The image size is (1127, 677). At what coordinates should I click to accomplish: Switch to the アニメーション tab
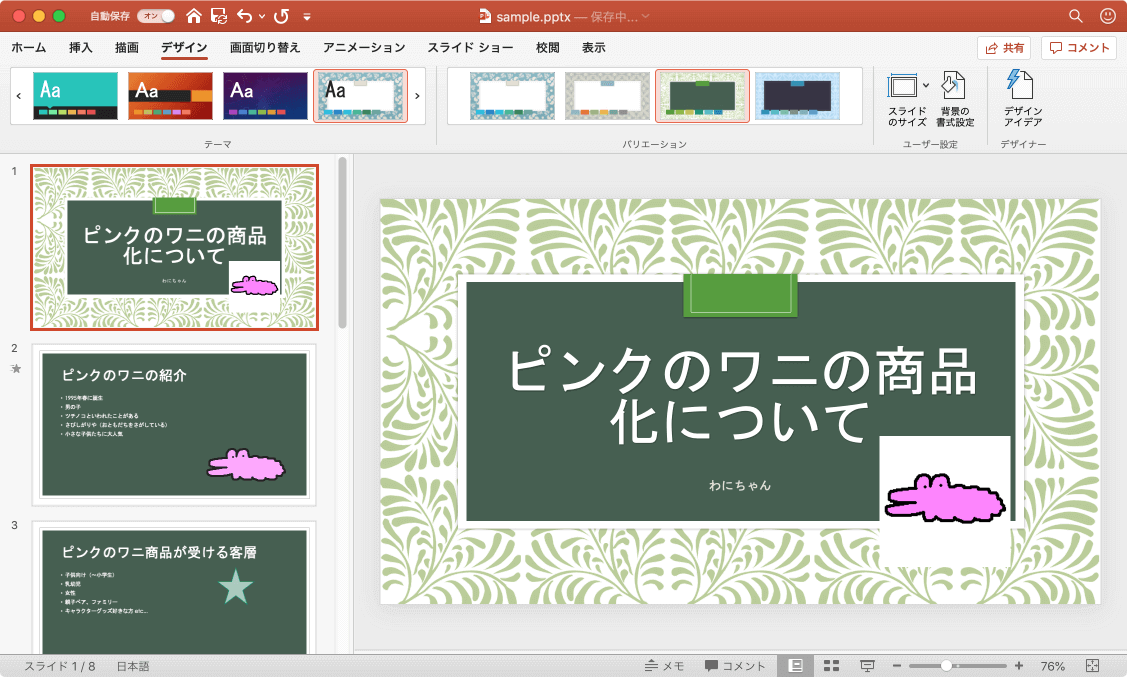[364, 48]
